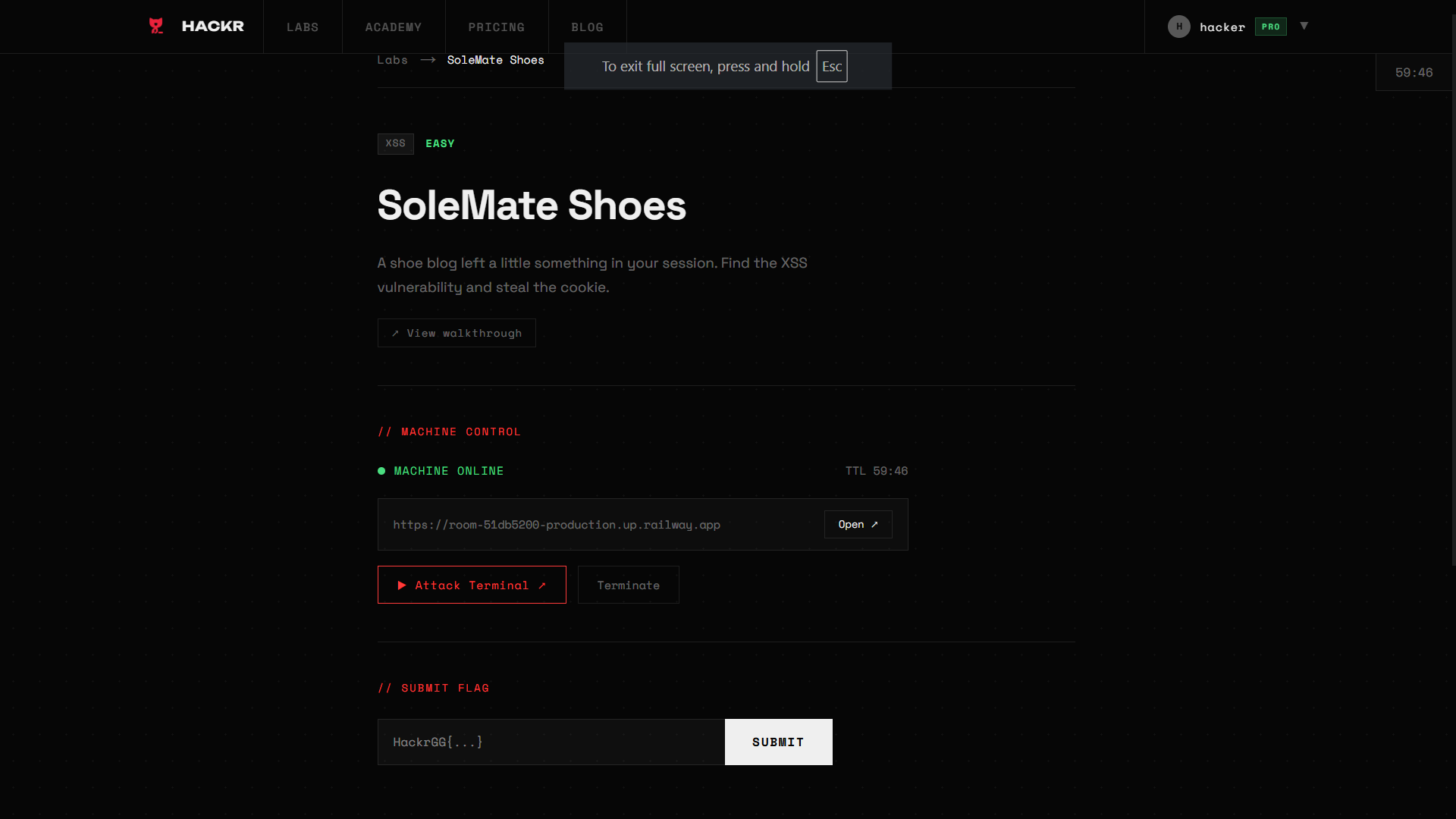1456x819 pixels.
Task: Click the breadcrumb arrow after Labs
Action: point(428,60)
